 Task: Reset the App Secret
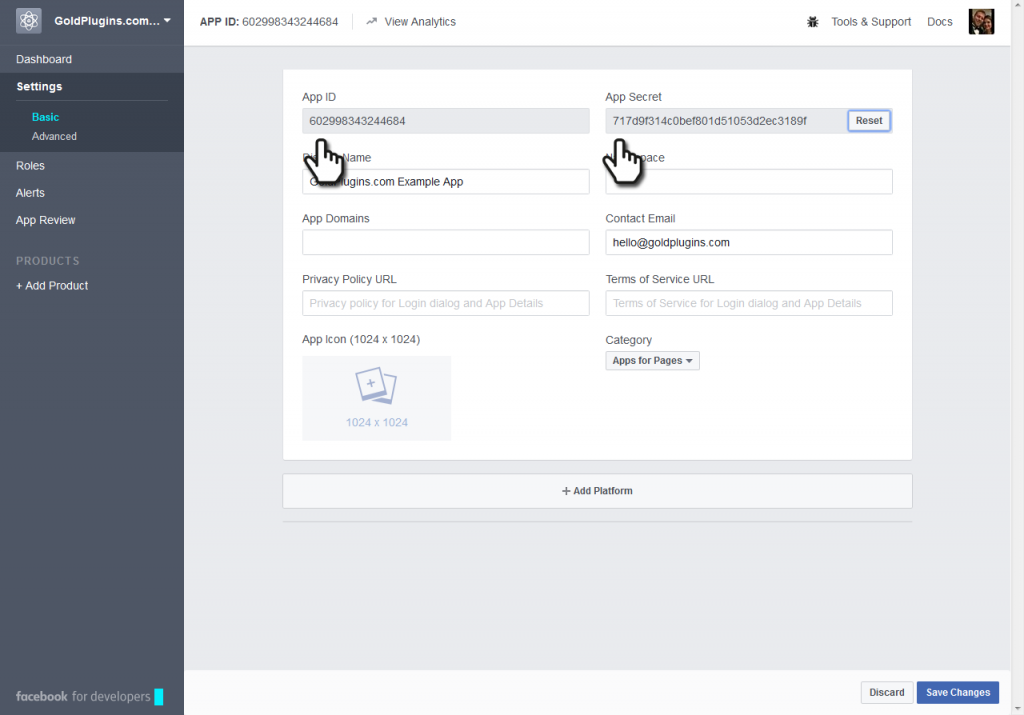869,121
